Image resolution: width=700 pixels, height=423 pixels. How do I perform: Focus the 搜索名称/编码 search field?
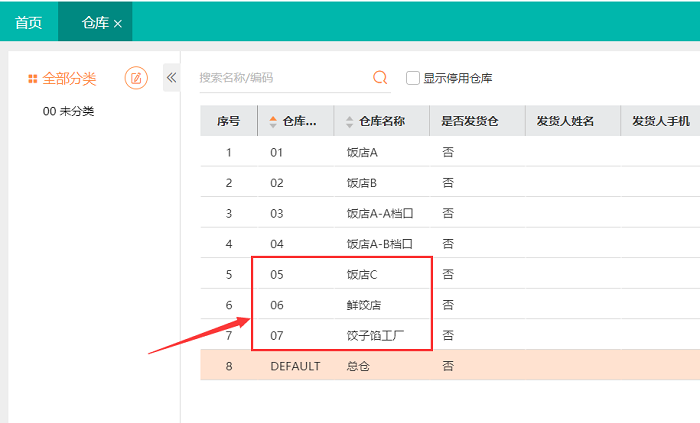(280, 78)
